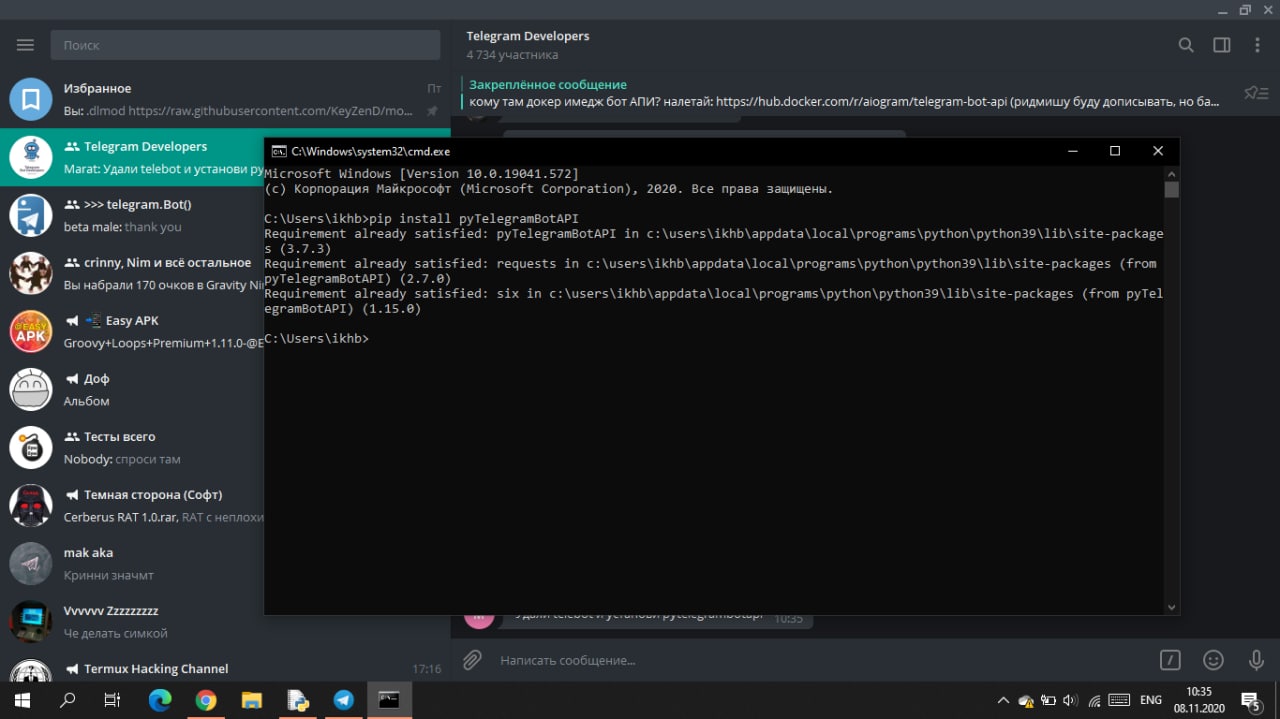Click 'pip install pyTelegramBotAPI' line in cmd
This screenshot has height=719, width=1280.
pyautogui.click(x=473, y=218)
